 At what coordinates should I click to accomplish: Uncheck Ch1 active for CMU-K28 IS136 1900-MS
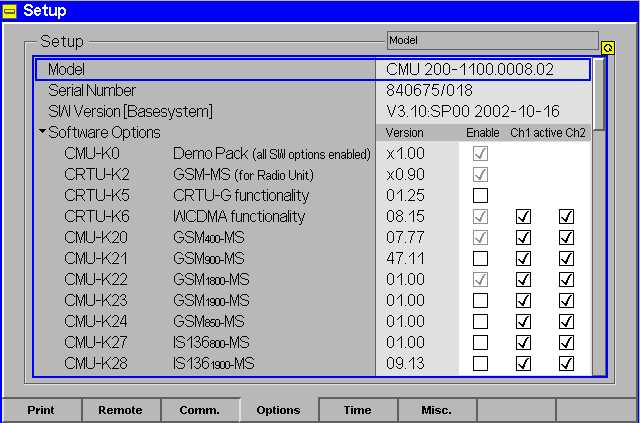click(x=523, y=363)
